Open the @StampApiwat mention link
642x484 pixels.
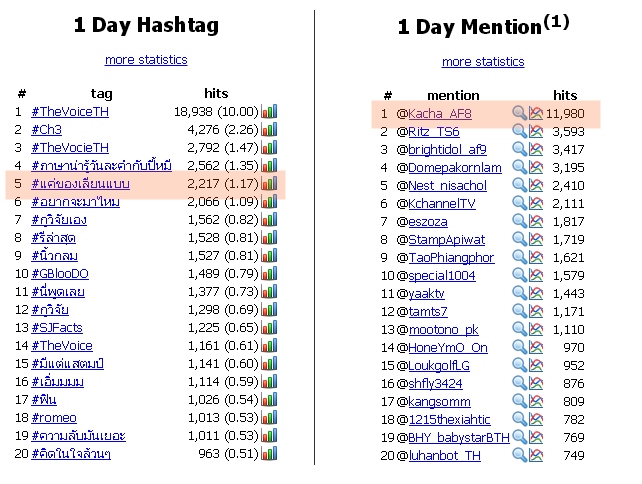(x=447, y=240)
